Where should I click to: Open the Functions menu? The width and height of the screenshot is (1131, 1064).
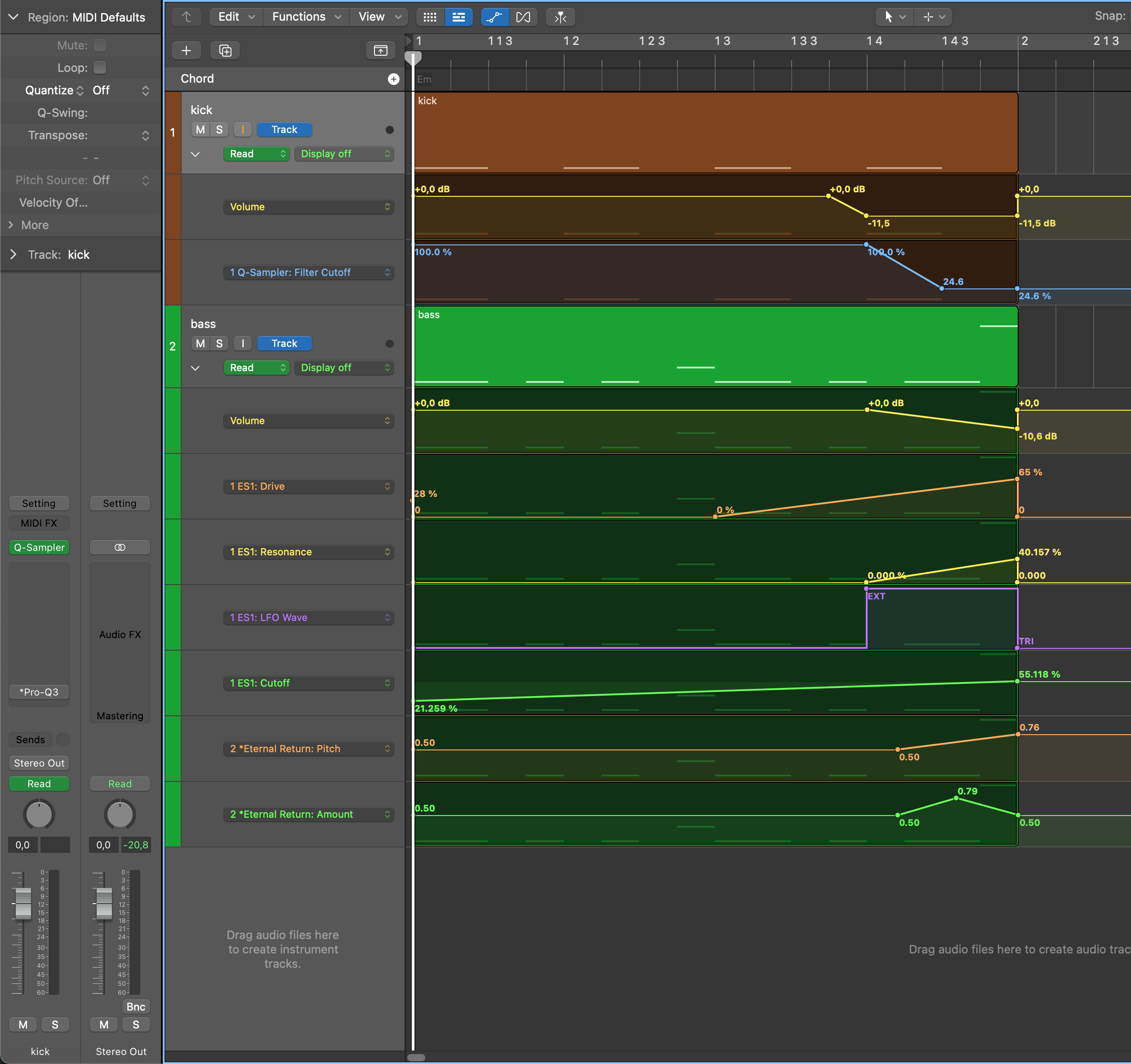pyautogui.click(x=306, y=17)
